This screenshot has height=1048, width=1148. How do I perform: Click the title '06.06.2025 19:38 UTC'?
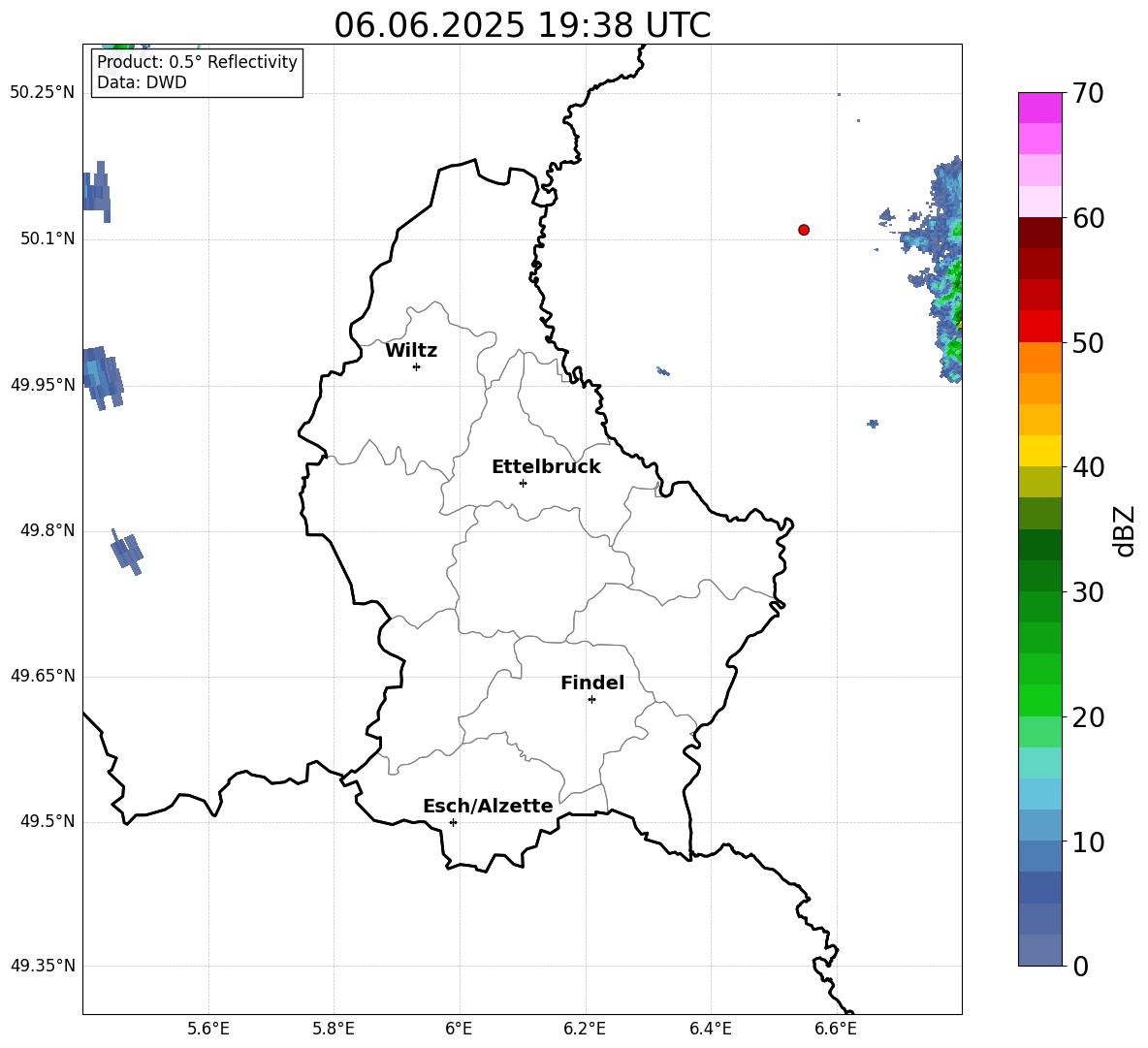[x=523, y=25]
